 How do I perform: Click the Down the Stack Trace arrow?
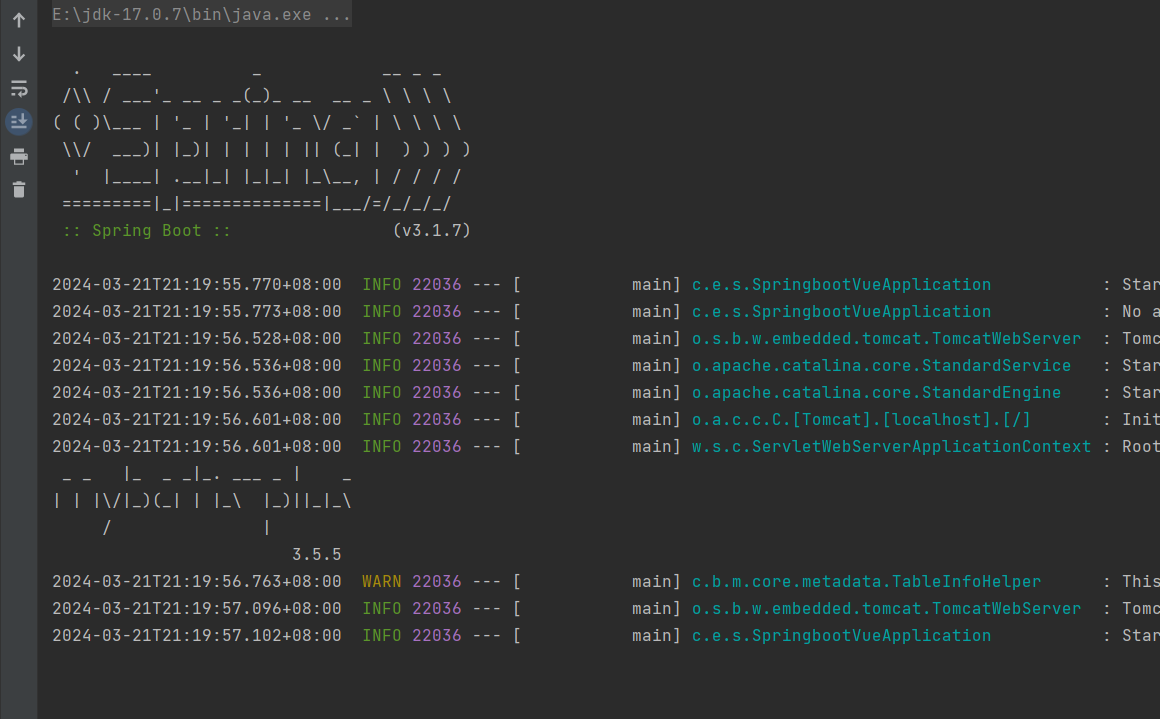tap(19, 54)
